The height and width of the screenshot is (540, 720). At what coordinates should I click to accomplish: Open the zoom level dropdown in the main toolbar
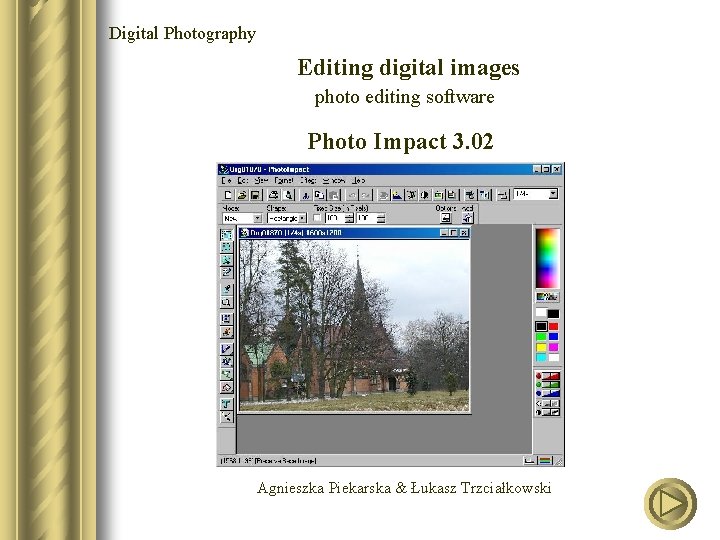point(553,194)
